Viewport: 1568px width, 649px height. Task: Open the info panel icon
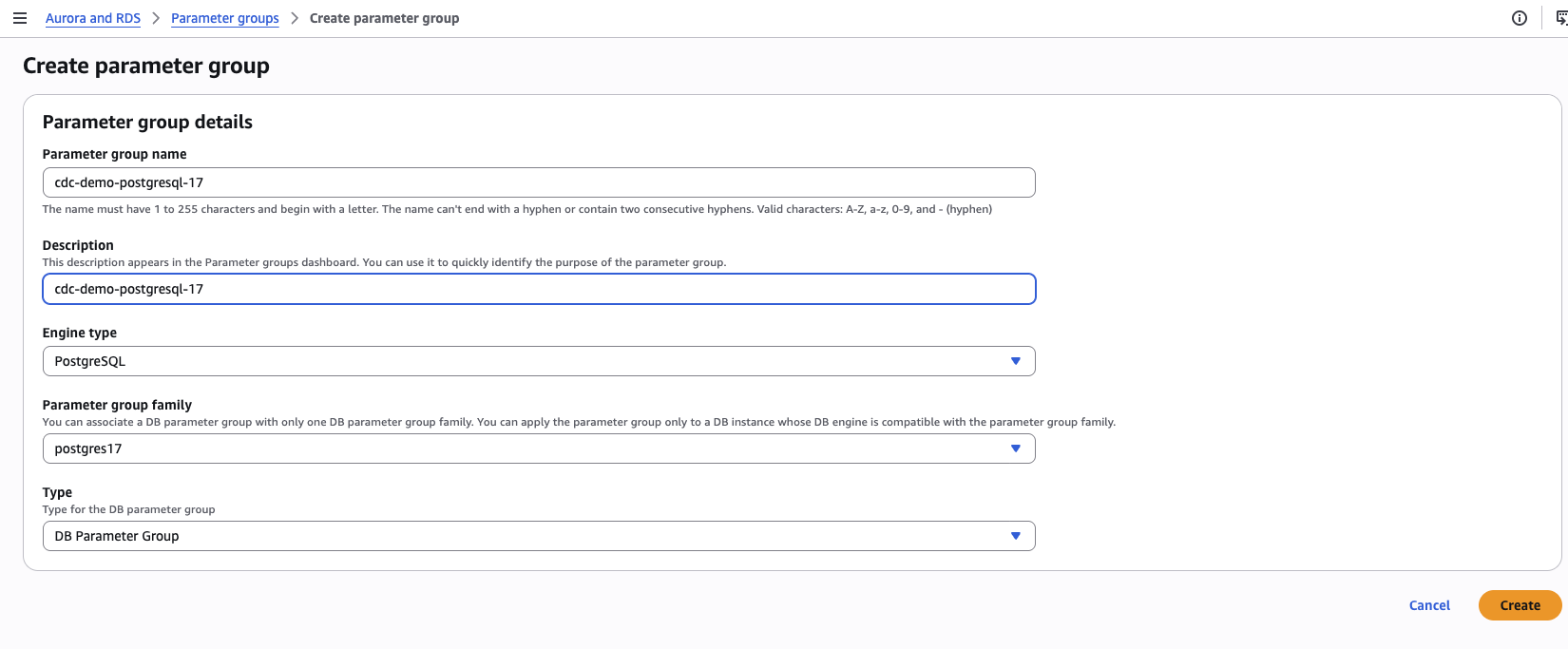point(1520,18)
